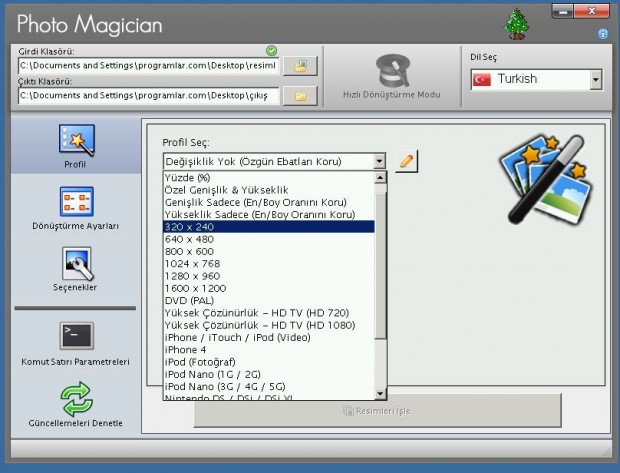Select Yüzde (%) profile option

click(x=268, y=178)
